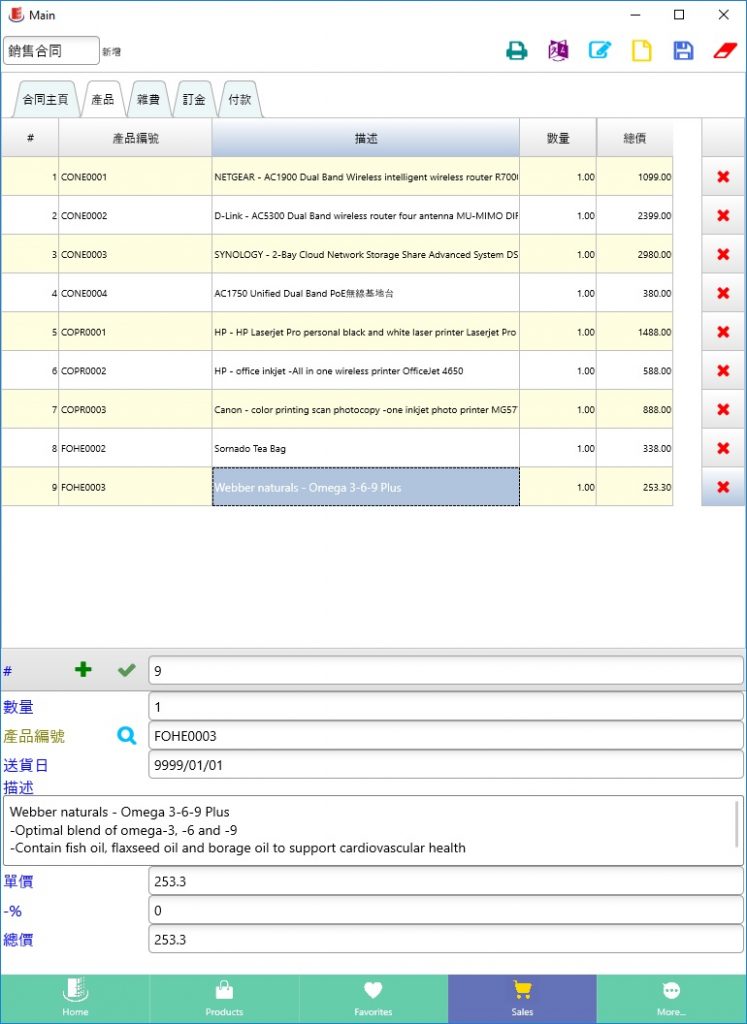Click the 銷售合同 field at top
This screenshot has height=1024, width=747.
click(x=52, y=50)
